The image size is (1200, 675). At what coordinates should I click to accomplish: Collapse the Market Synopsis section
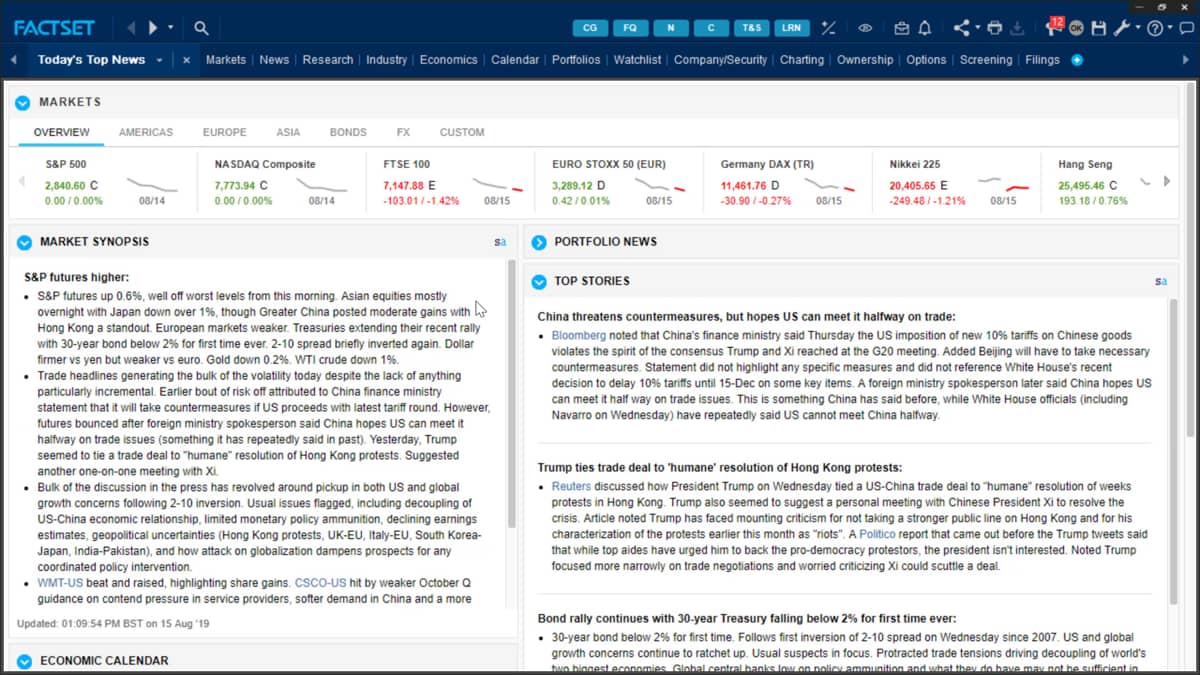pos(24,242)
